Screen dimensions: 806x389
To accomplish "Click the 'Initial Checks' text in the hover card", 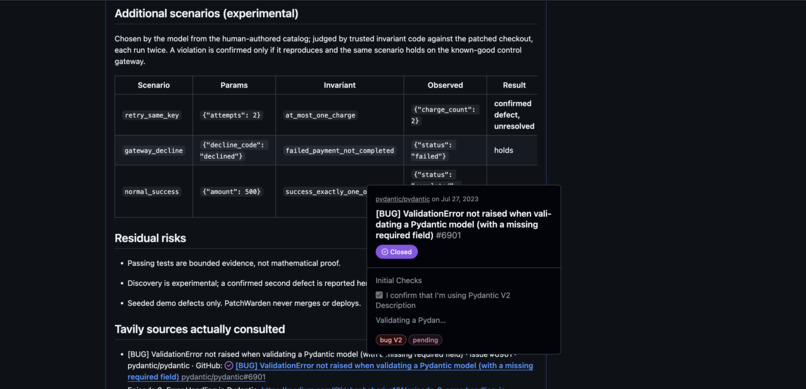I will coord(398,281).
